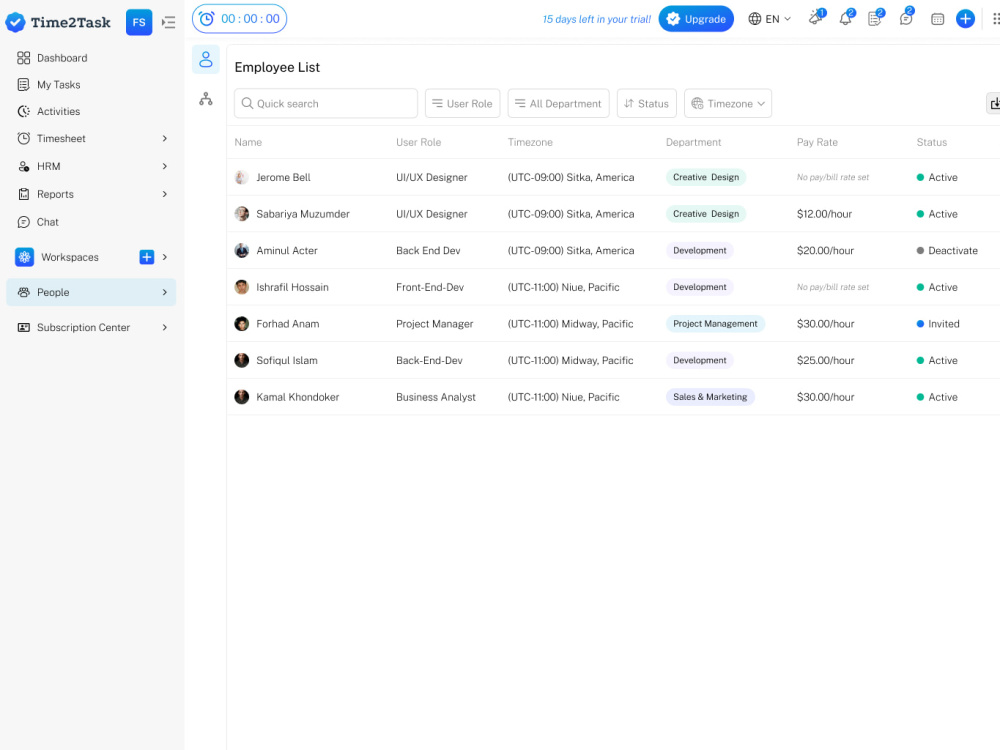The height and width of the screenshot is (750, 1000).
Task: Click the Upgrade button
Action: pyautogui.click(x=696, y=19)
